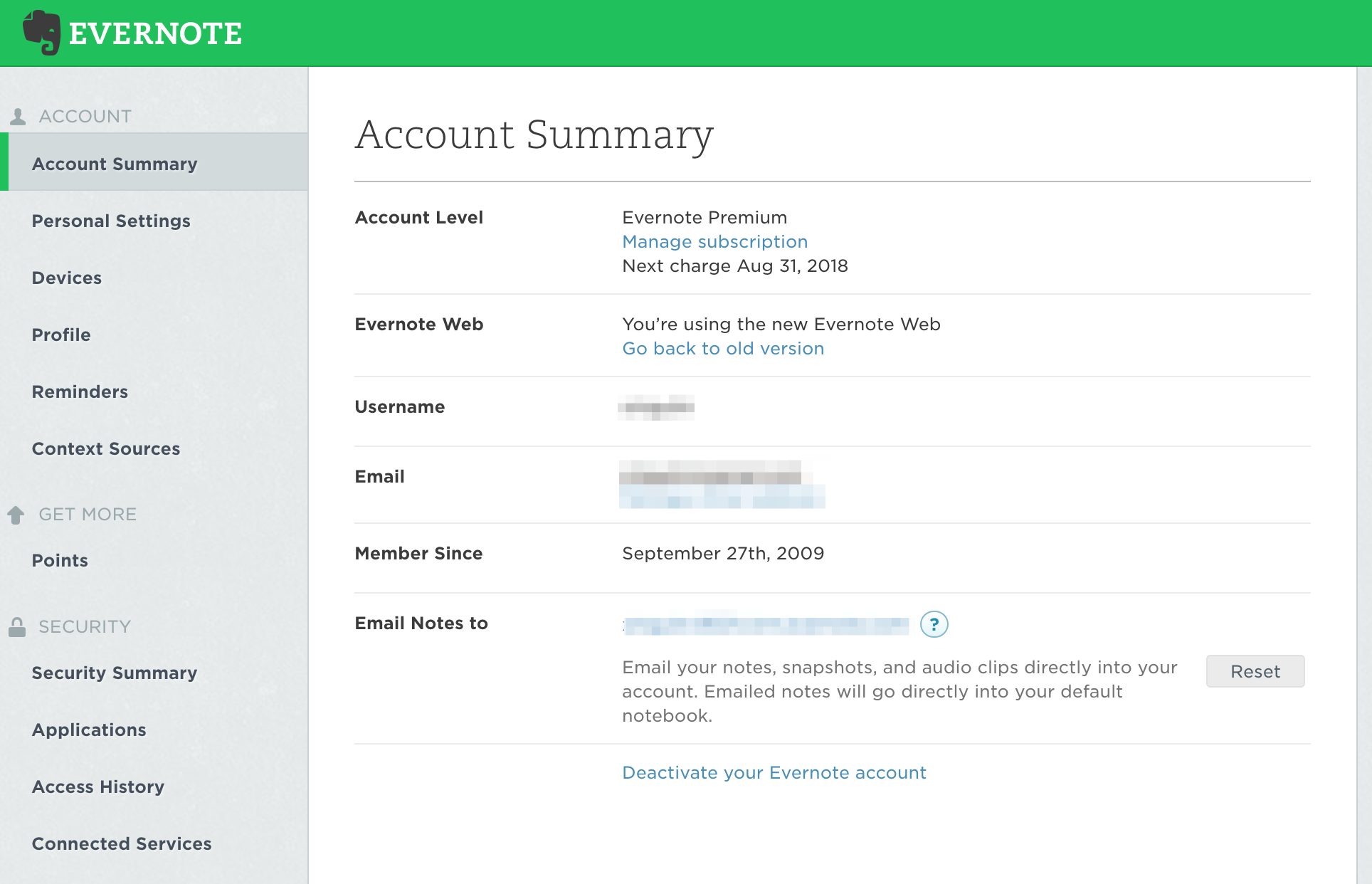
Task: View Points under Get More
Action: click(60, 561)
